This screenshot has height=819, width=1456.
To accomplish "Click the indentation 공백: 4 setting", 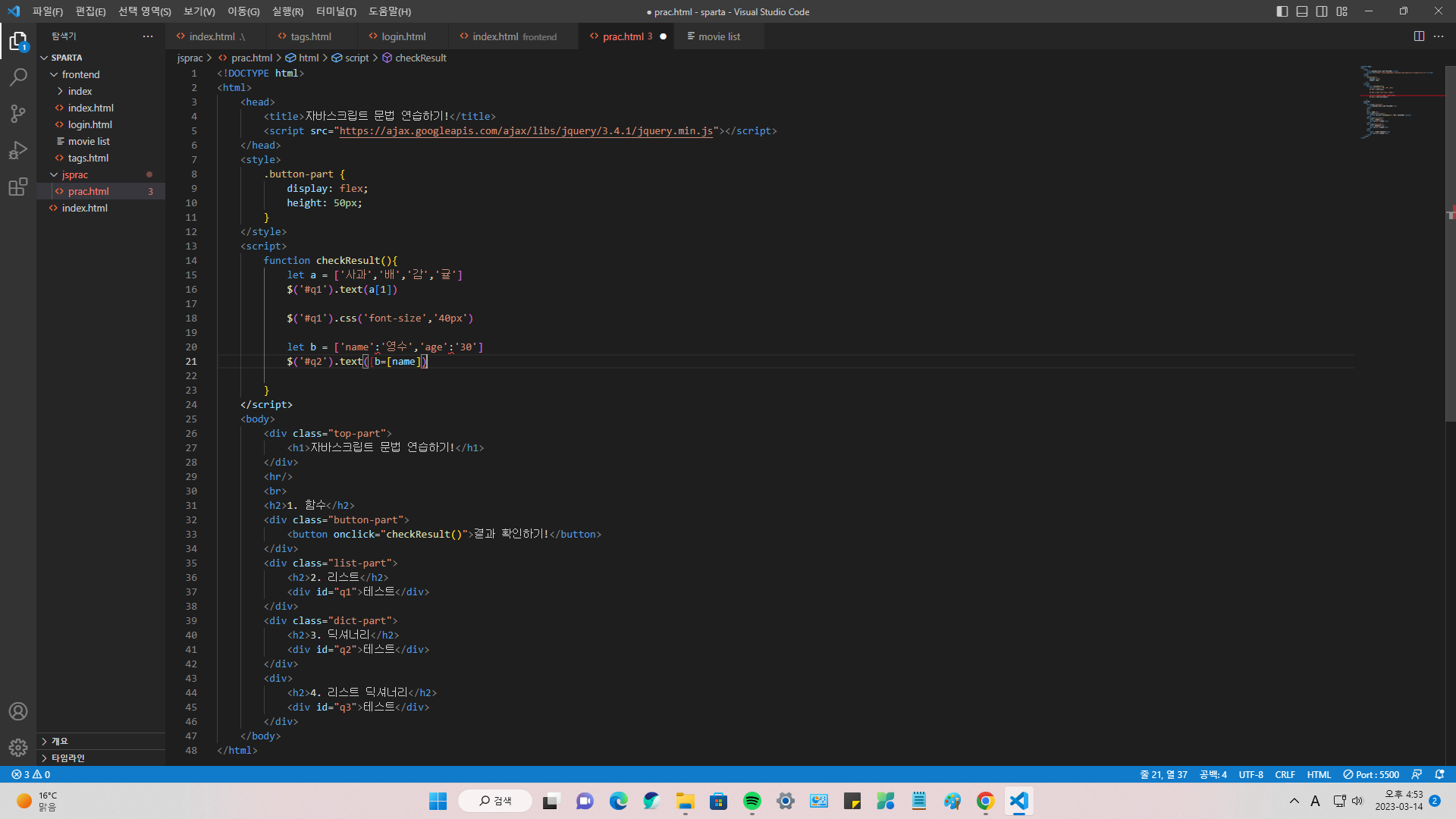I will coord(1213,774).
